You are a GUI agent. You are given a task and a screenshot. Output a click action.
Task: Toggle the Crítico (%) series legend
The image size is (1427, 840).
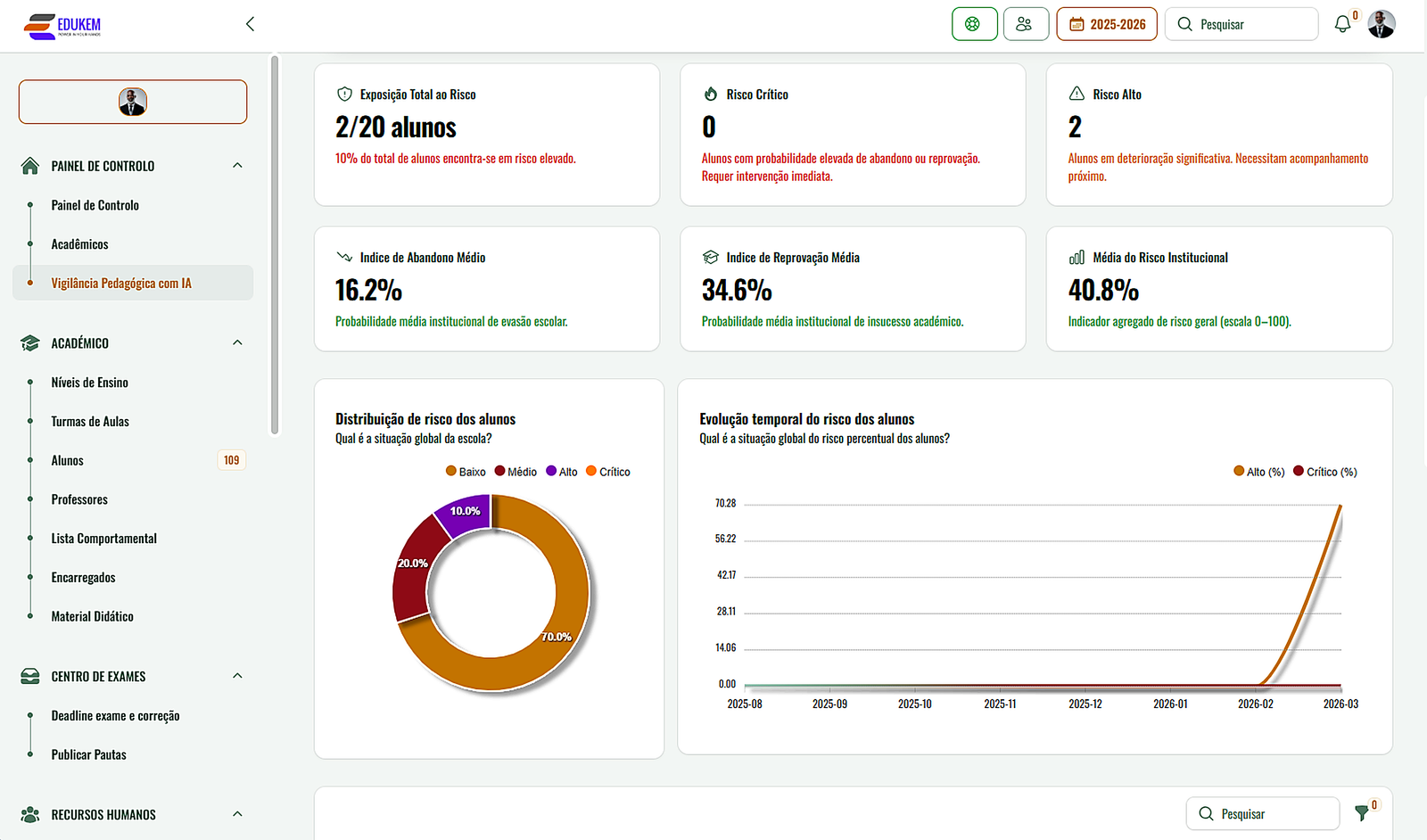(x=1325, y=472)
